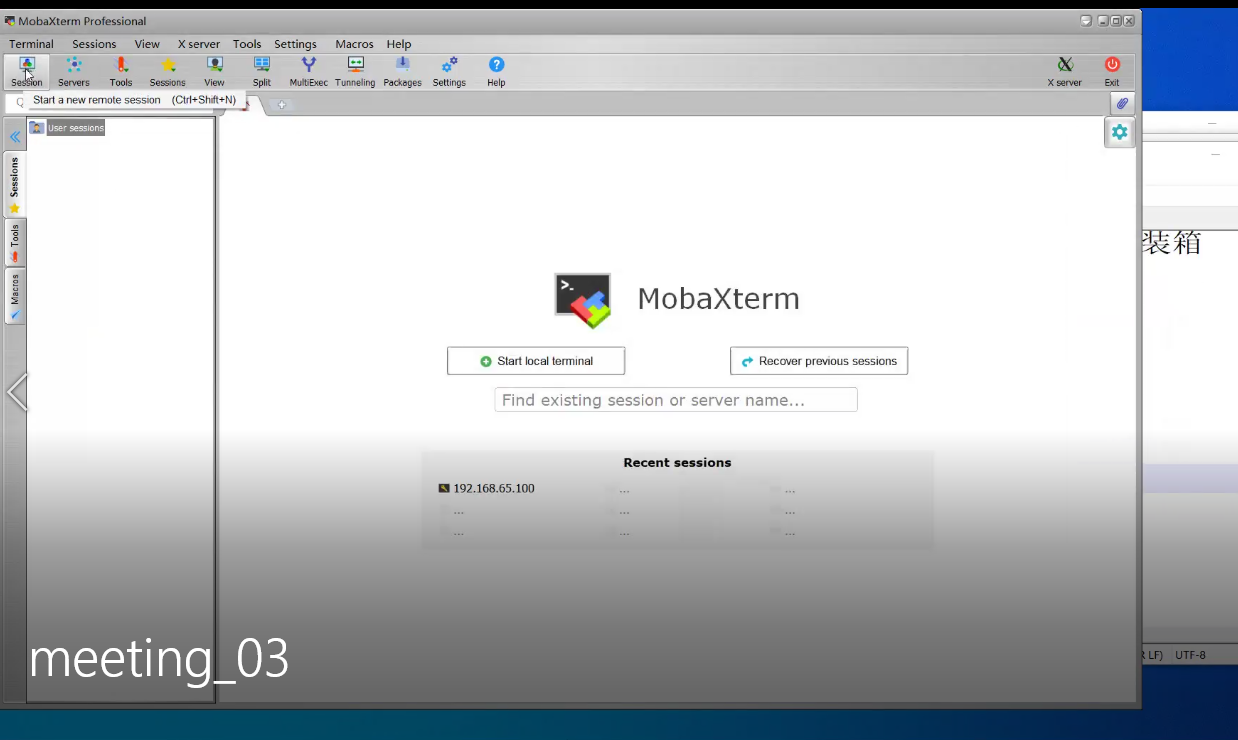Click Recover previous sessions button
The width and height of the screenshot is (1238, 740).
point(819,361)
